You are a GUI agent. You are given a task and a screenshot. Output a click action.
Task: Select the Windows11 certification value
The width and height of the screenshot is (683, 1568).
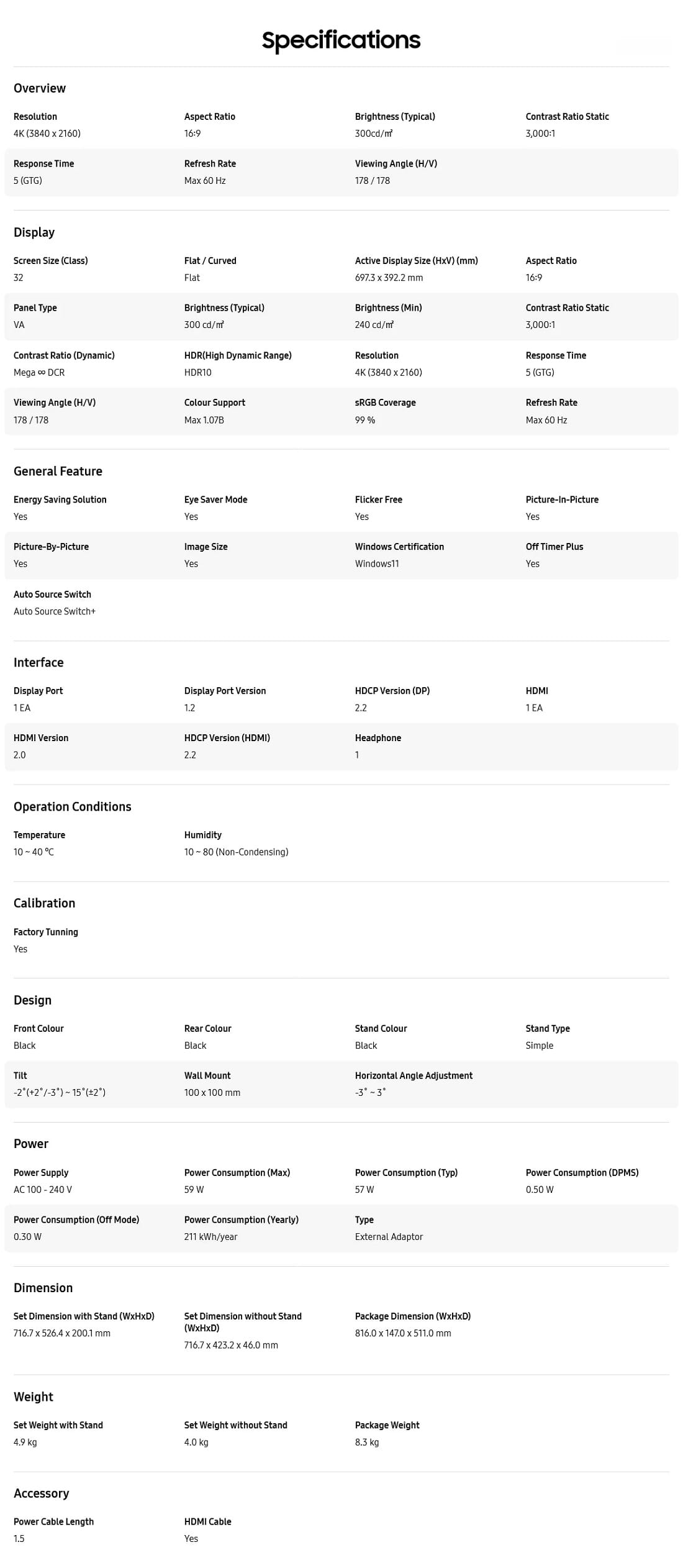pos(377,564)
